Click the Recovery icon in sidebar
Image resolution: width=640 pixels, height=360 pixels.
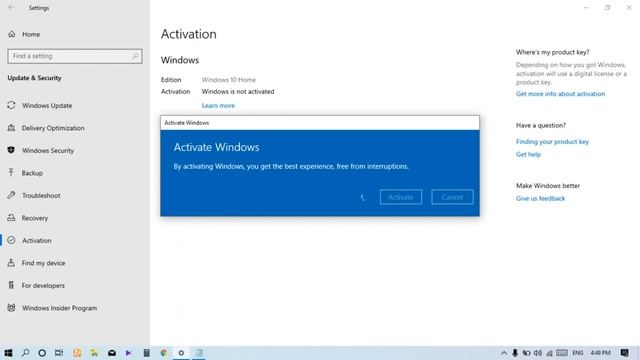point(11,218)
